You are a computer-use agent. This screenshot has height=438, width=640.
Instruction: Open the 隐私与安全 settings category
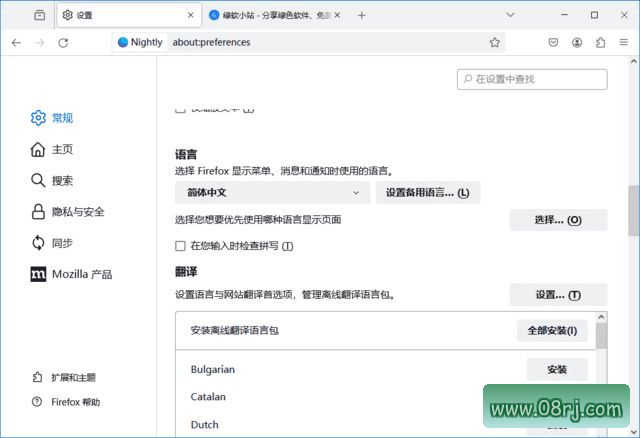click(x=68, y=212)
